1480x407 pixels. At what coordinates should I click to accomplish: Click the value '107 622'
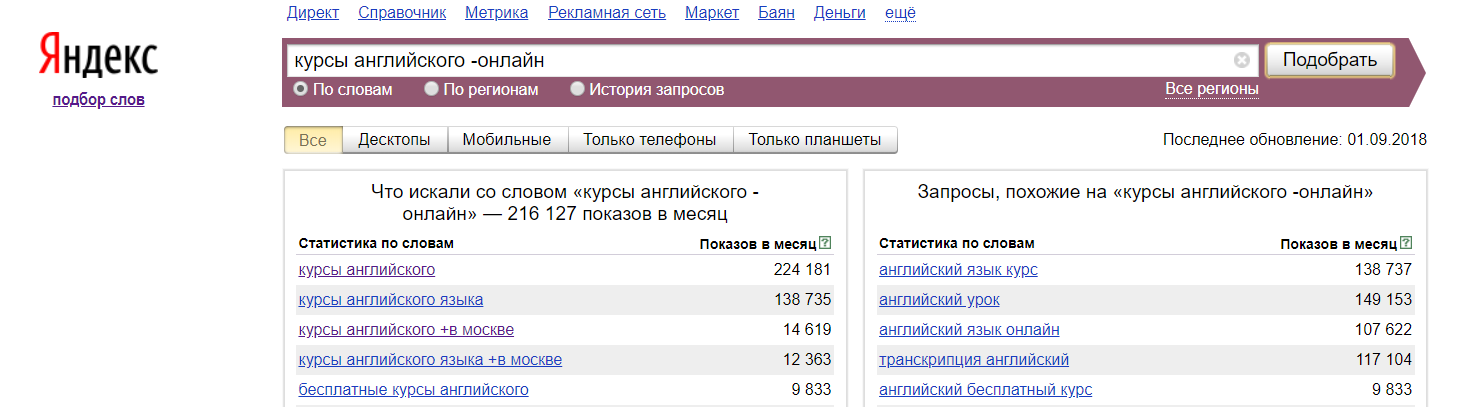pos(1382,330)
